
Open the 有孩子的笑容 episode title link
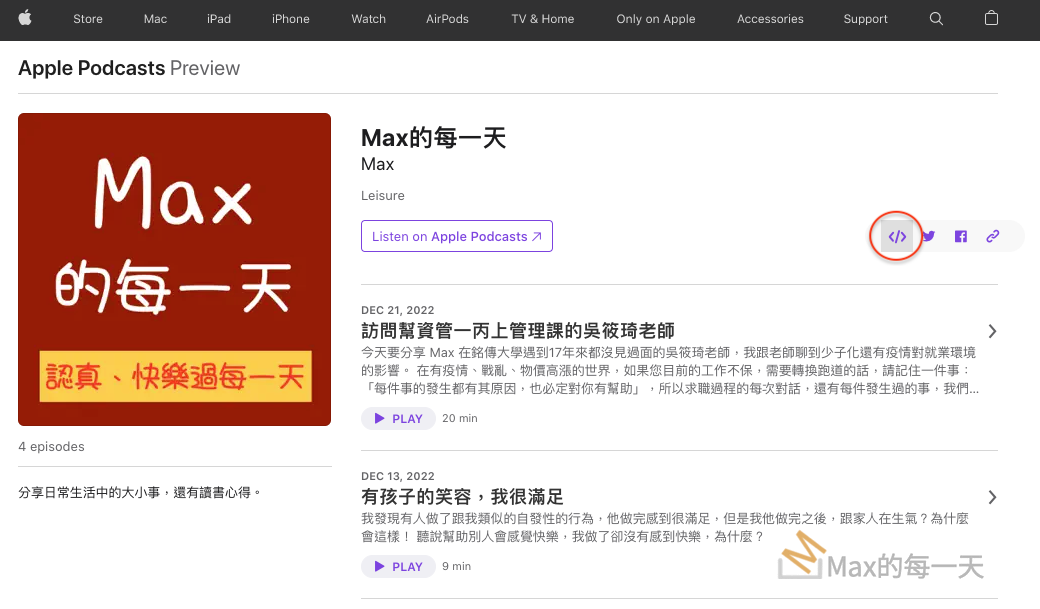462,497
